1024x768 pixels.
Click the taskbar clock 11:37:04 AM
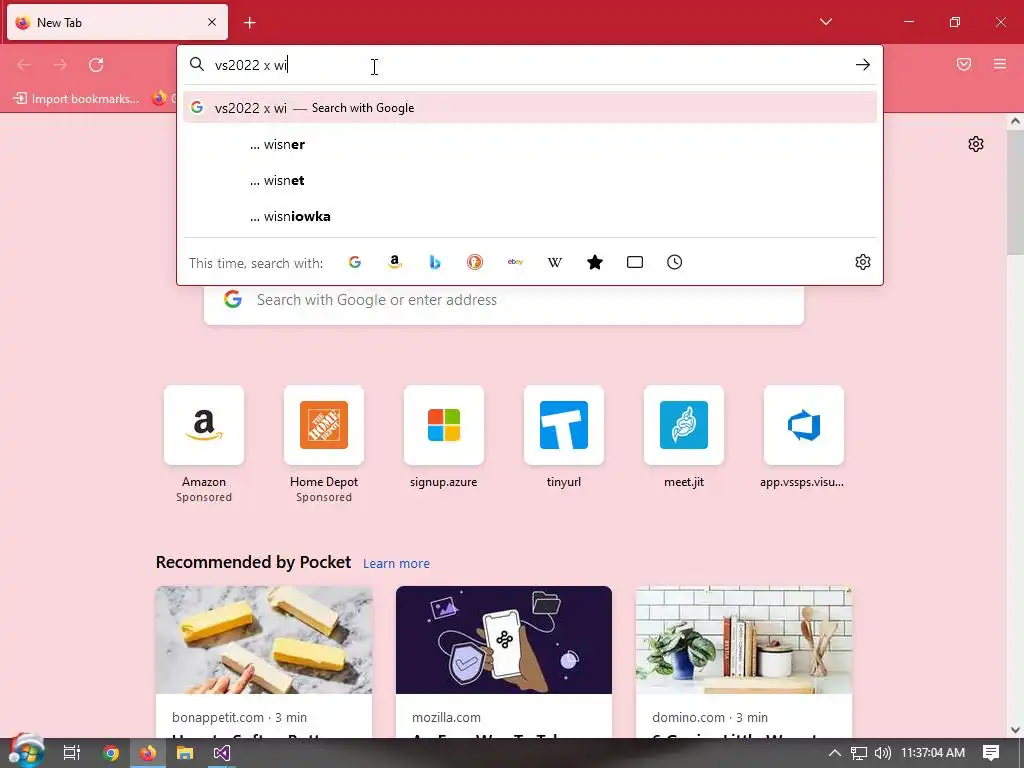coord(933,753)
